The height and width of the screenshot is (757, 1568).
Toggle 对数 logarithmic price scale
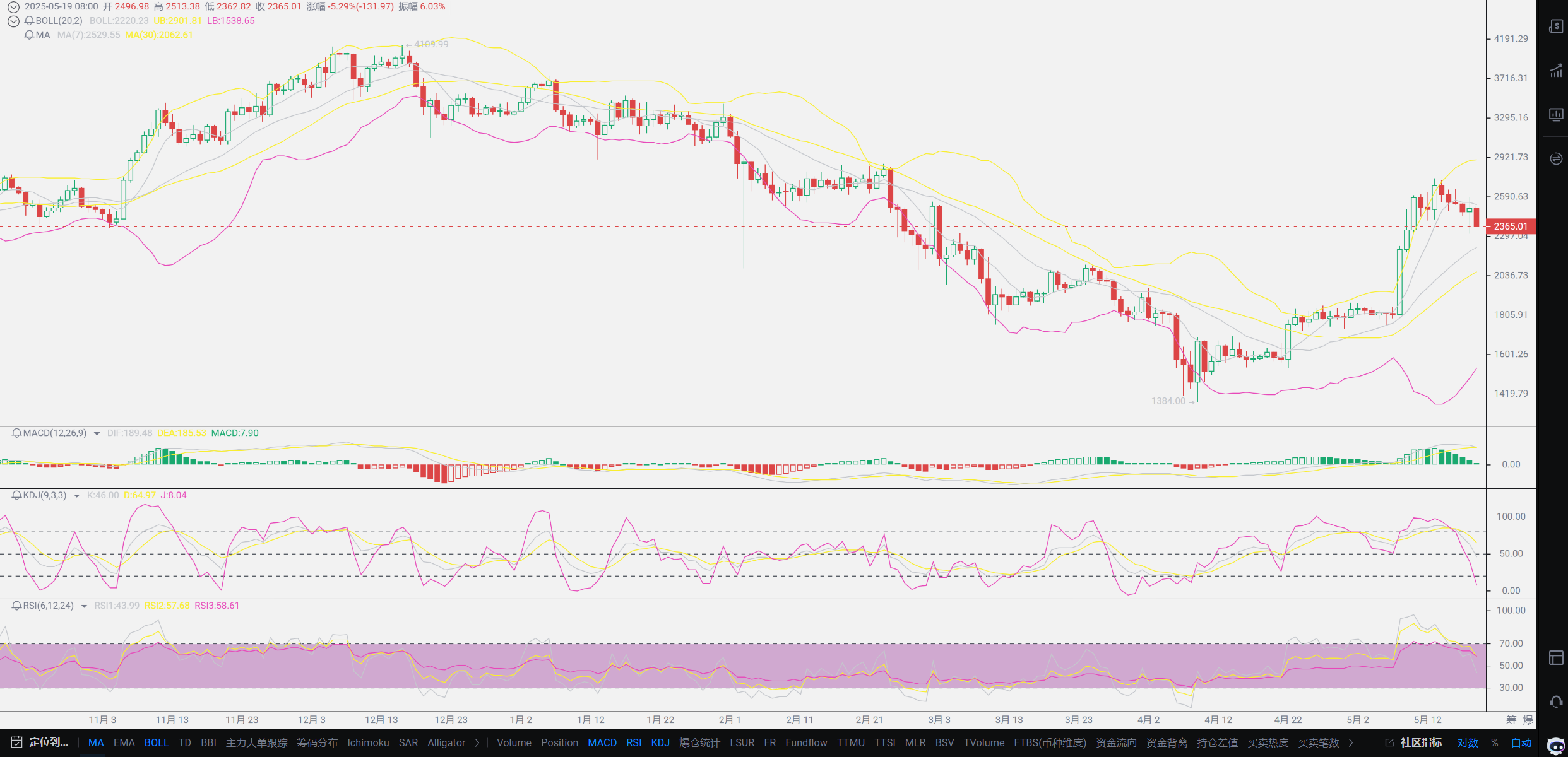(1468, 743)
